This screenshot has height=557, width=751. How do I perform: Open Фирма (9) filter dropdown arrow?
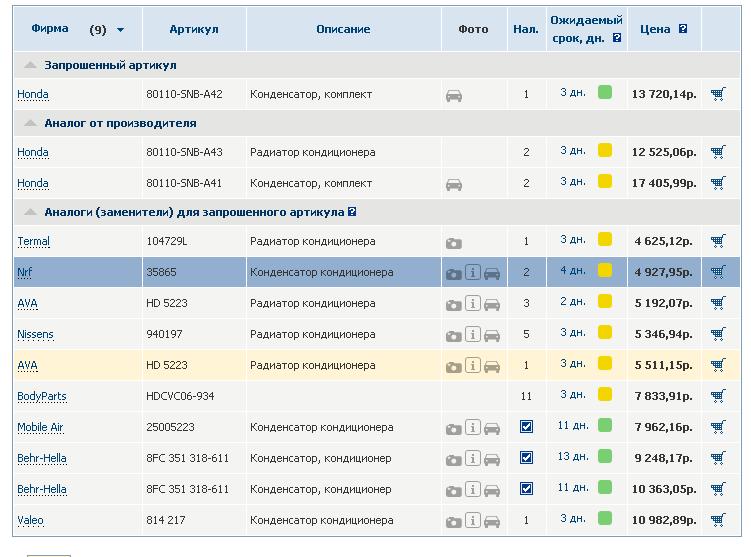pos(121,30)
